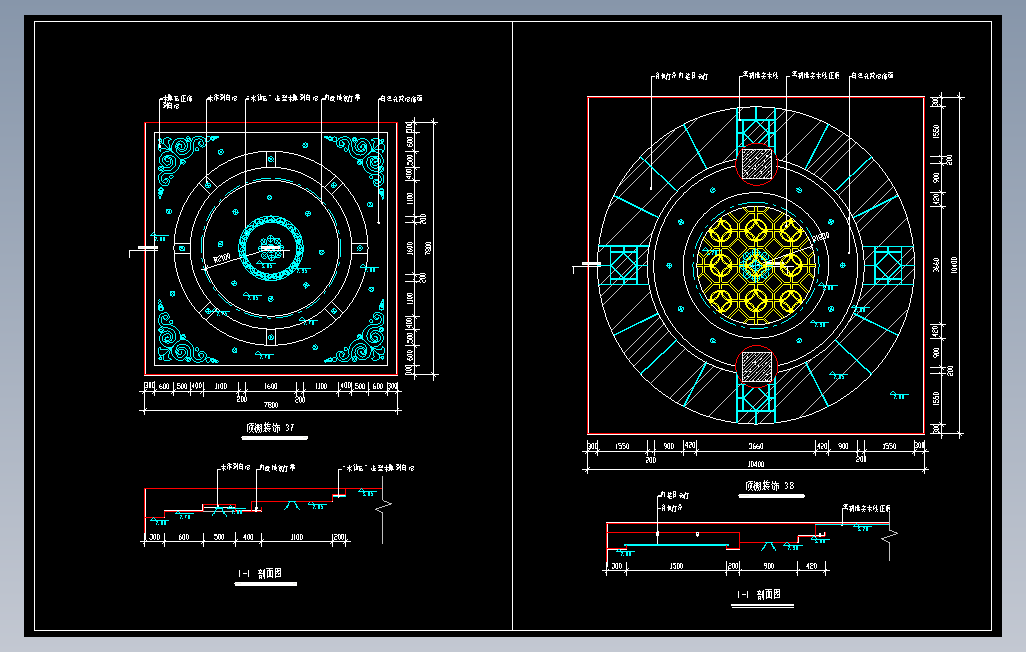Select the bottom-left corner scroll ornament in drawing 37
1026x652 pixels.
[186, 332]
